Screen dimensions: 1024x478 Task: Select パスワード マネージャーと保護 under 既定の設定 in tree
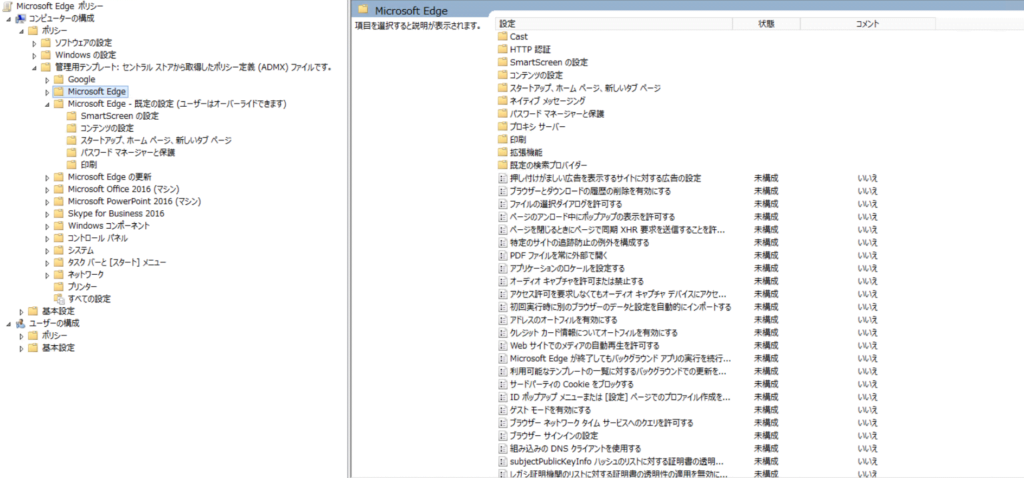click(x=127, y=153)
